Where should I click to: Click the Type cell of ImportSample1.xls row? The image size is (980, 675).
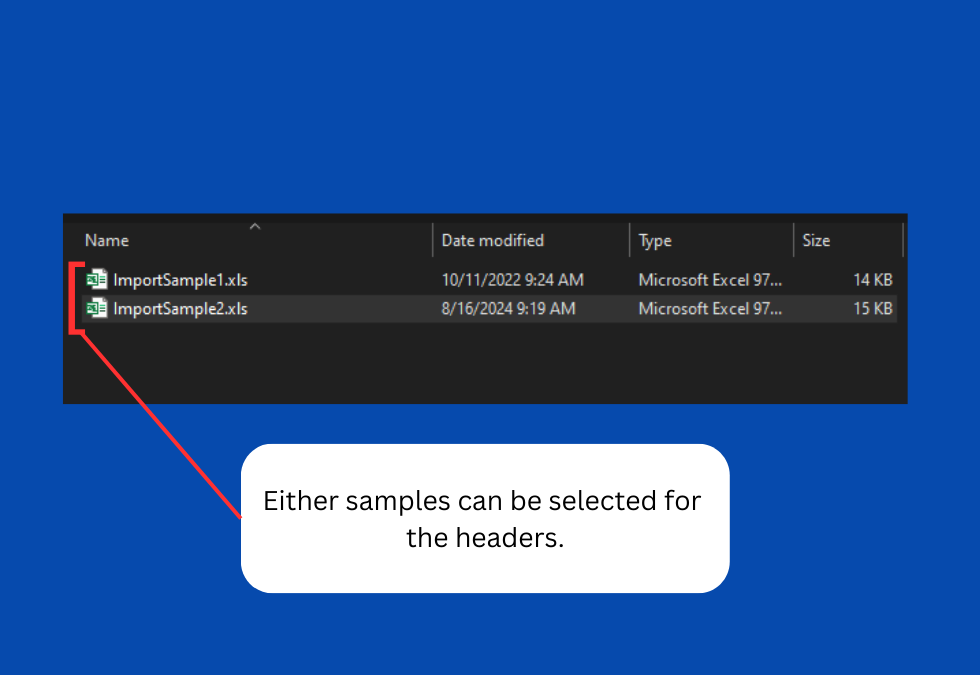pos(710,280)
